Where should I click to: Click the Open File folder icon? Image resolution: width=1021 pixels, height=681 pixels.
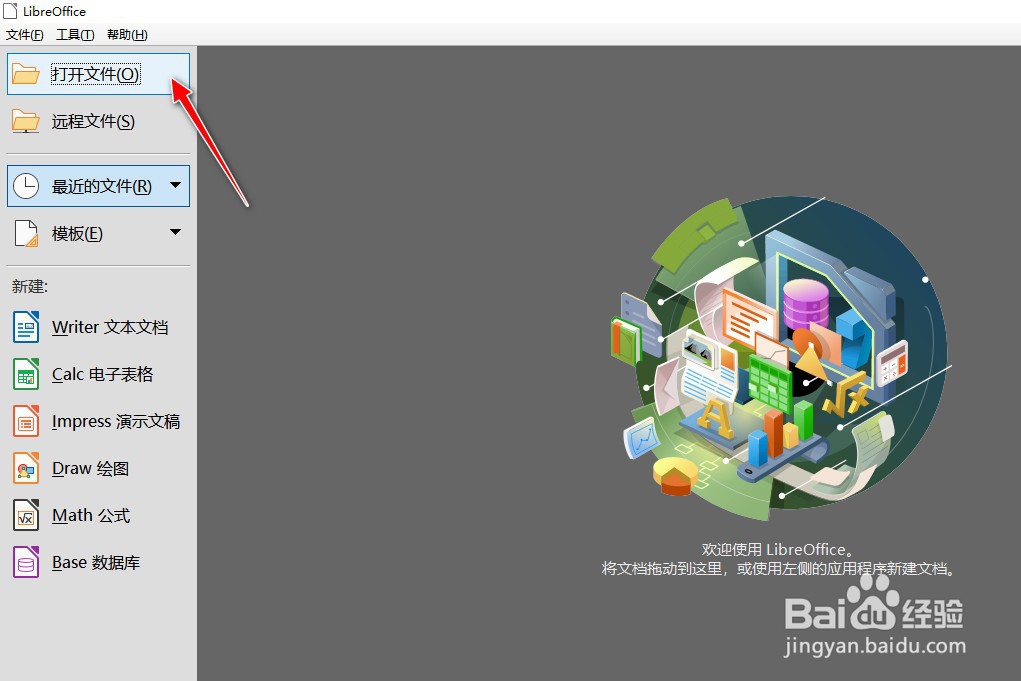(x=26, y=74)
